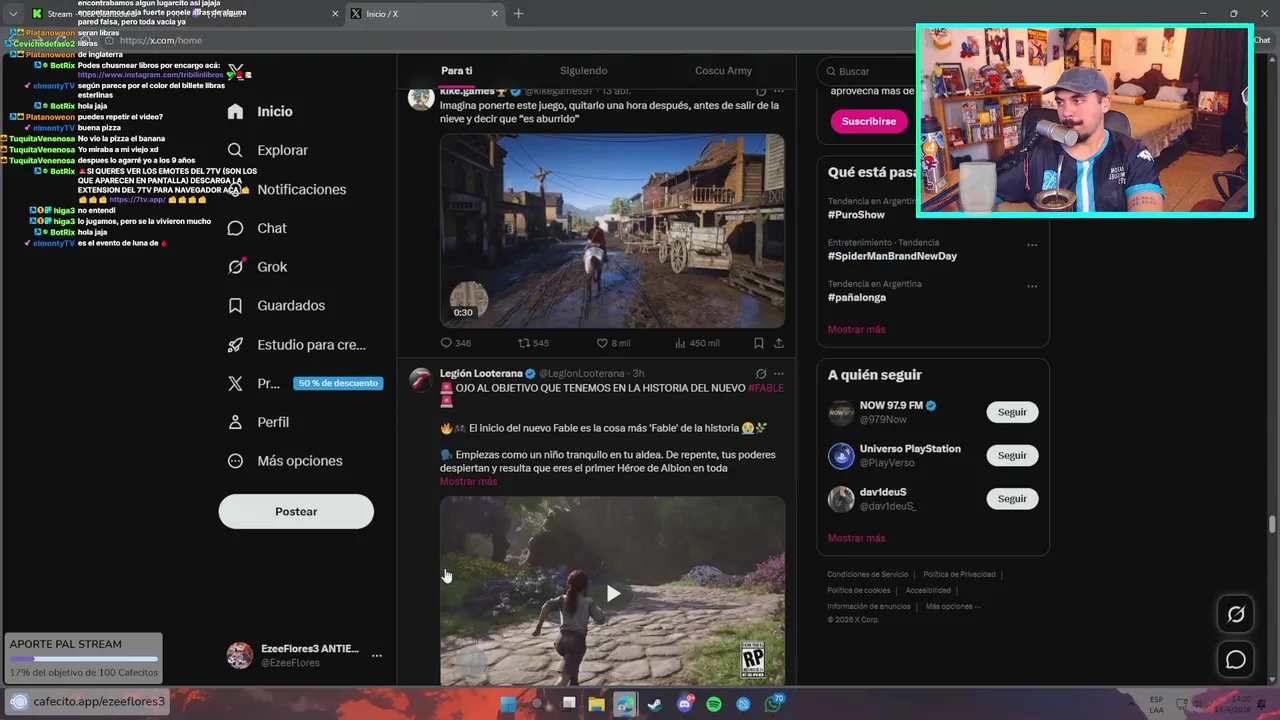The image size is (1280, 720).
Task: Play the Fable video
Action: tap(613, 593)
